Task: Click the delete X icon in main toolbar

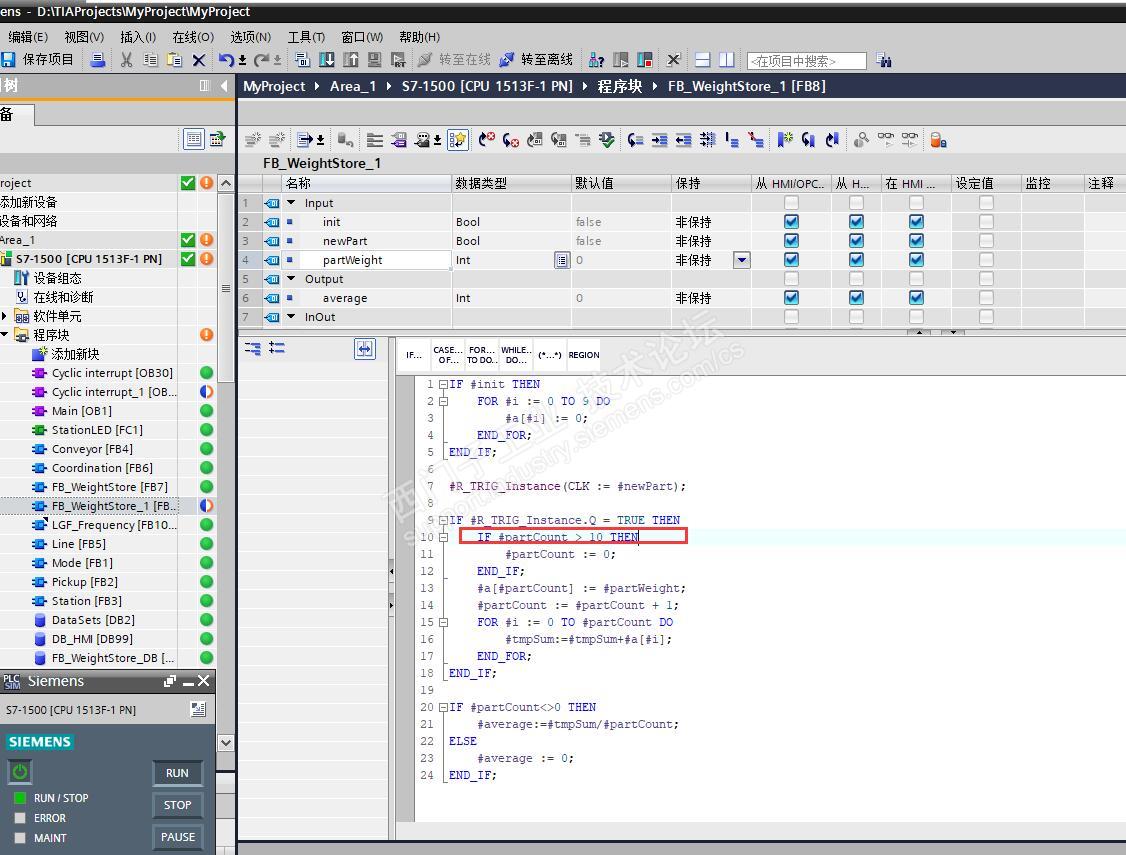Action: point(198,60)
